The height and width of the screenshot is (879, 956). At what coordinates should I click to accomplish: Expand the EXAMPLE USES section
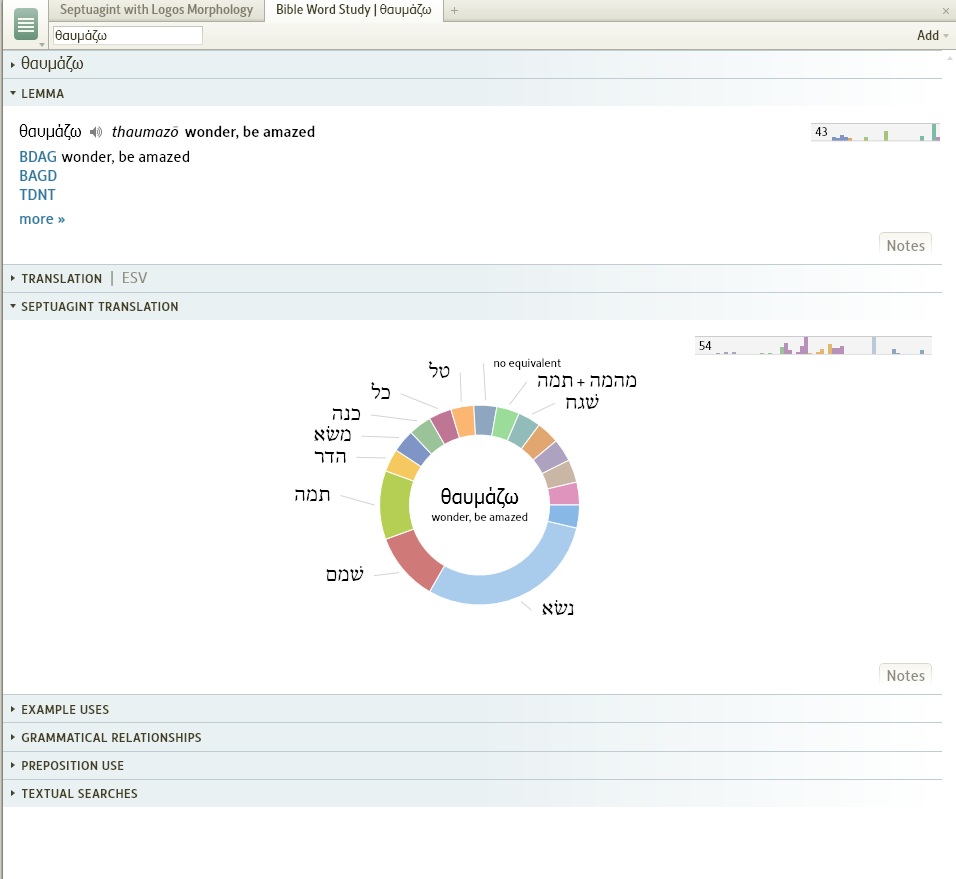[13, 710]
